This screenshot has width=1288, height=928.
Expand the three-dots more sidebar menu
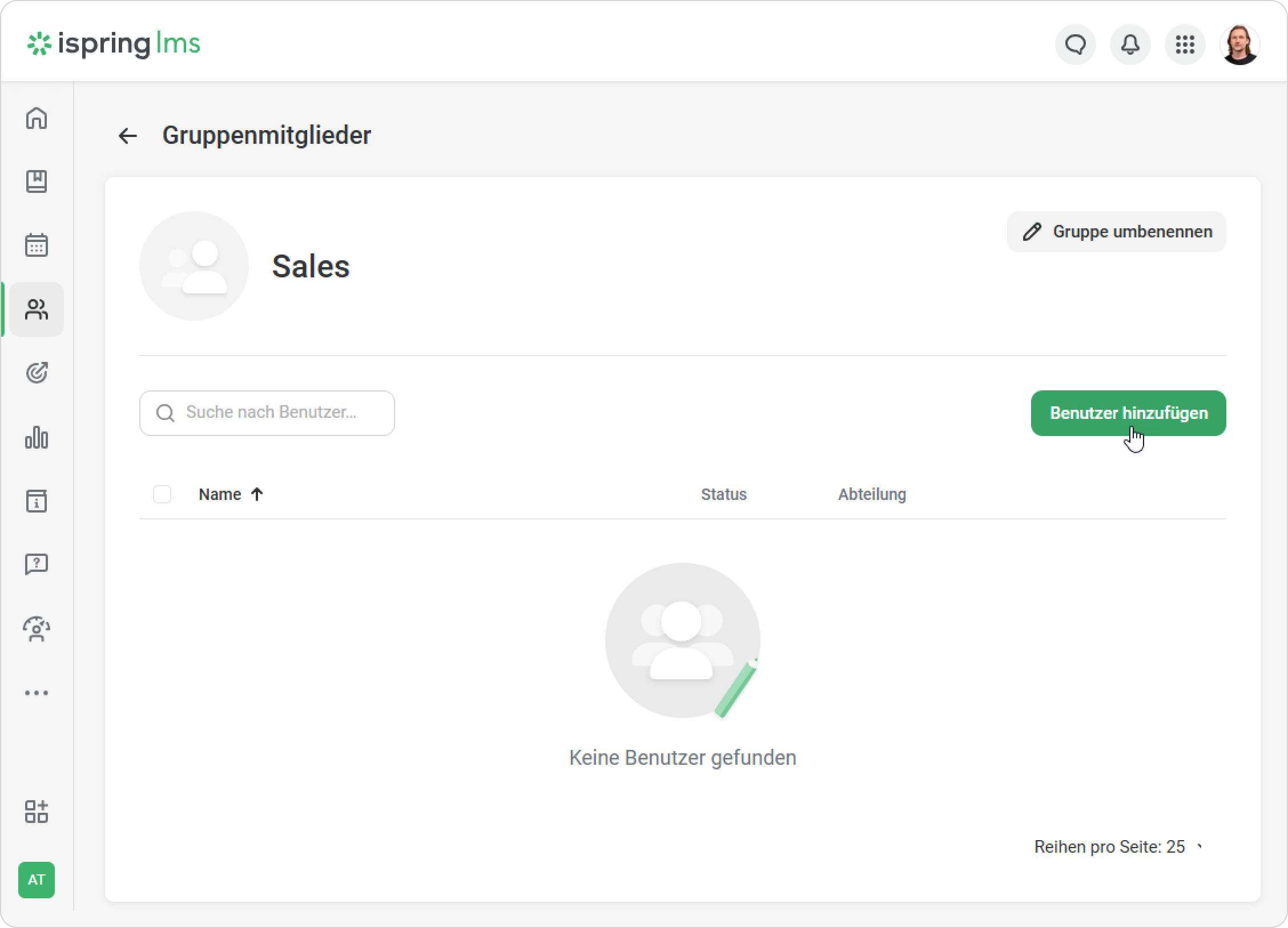point(37,693)
